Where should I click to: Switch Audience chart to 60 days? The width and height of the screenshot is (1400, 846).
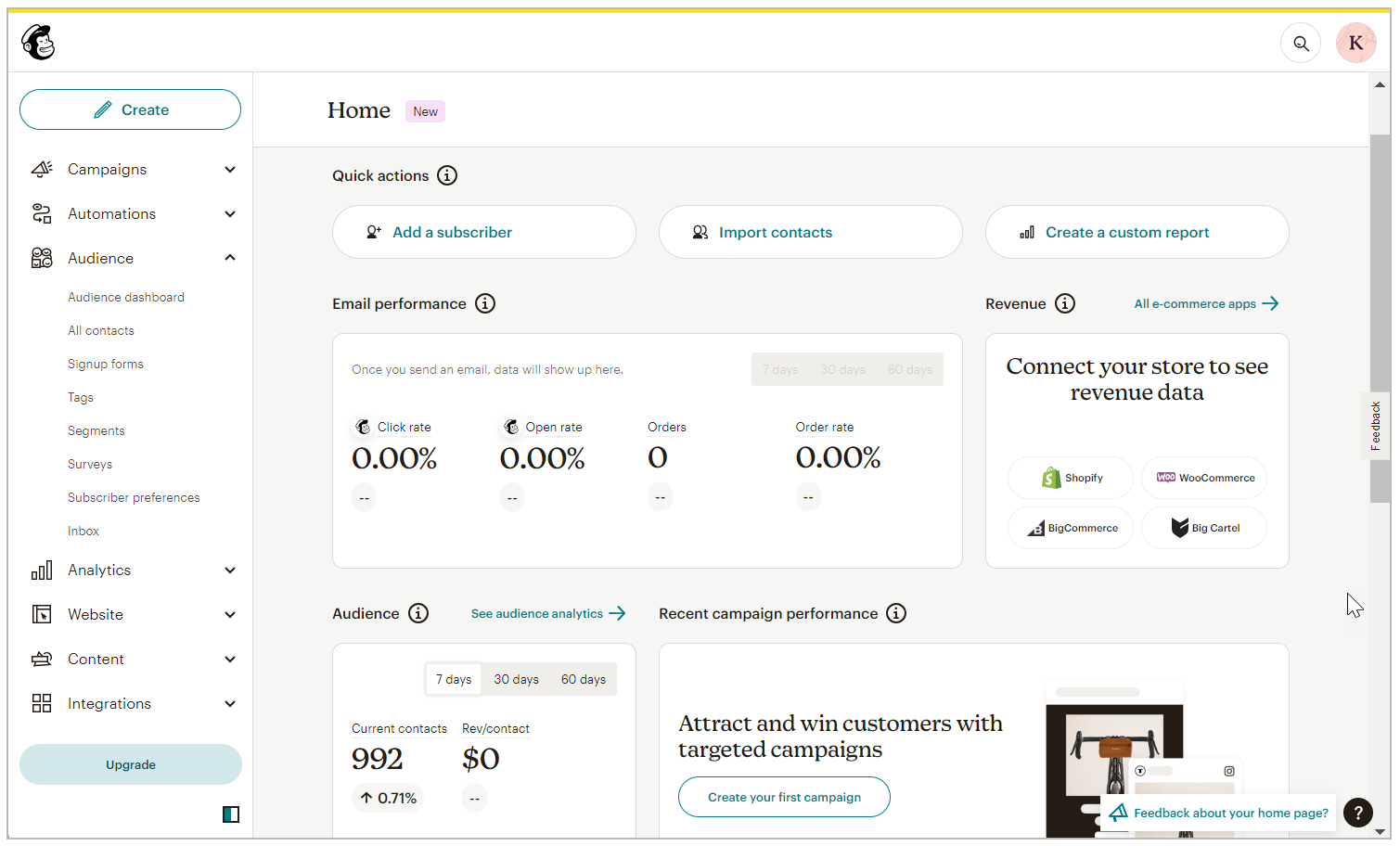[583, 678]
